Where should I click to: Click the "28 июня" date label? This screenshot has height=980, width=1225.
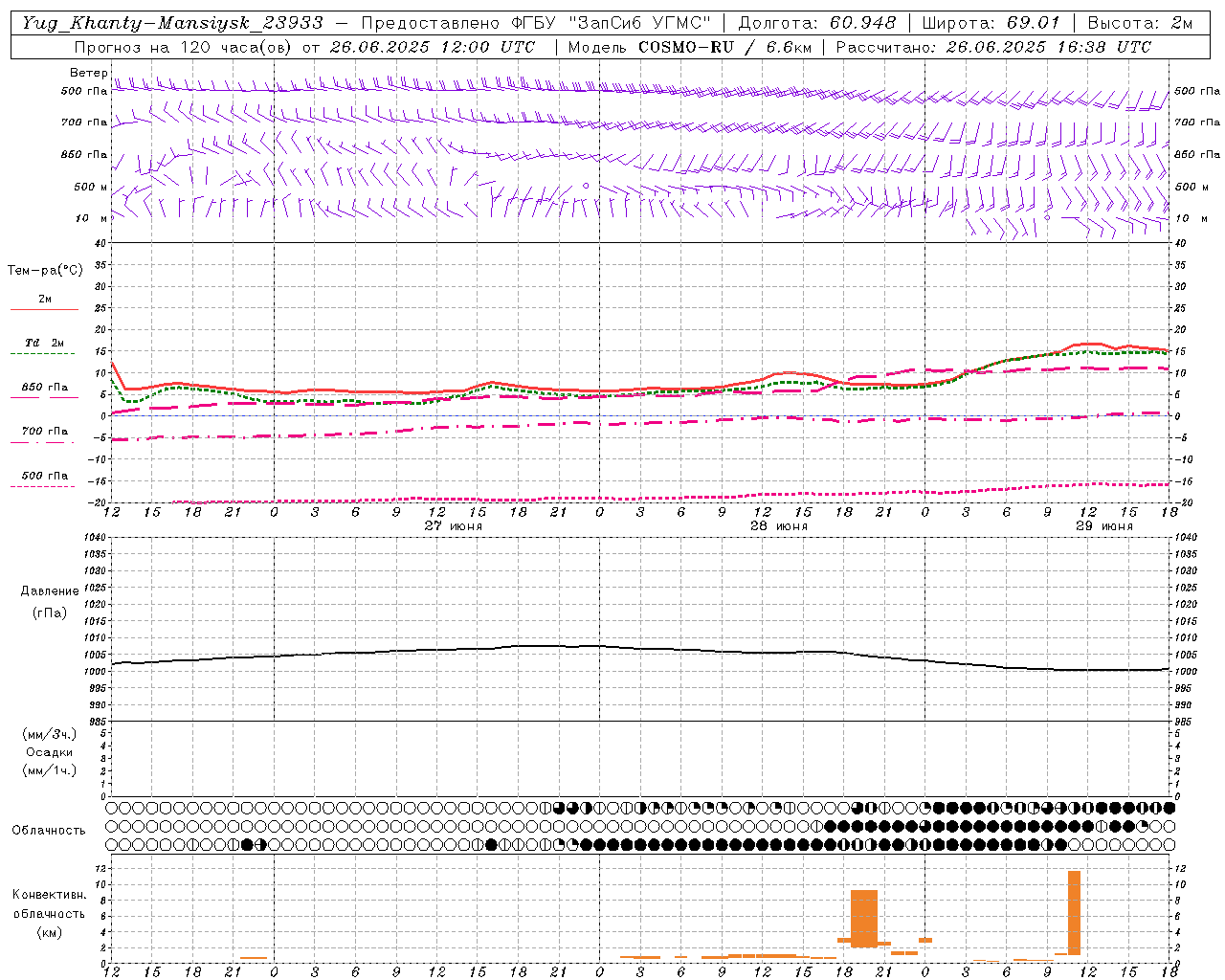779,526
